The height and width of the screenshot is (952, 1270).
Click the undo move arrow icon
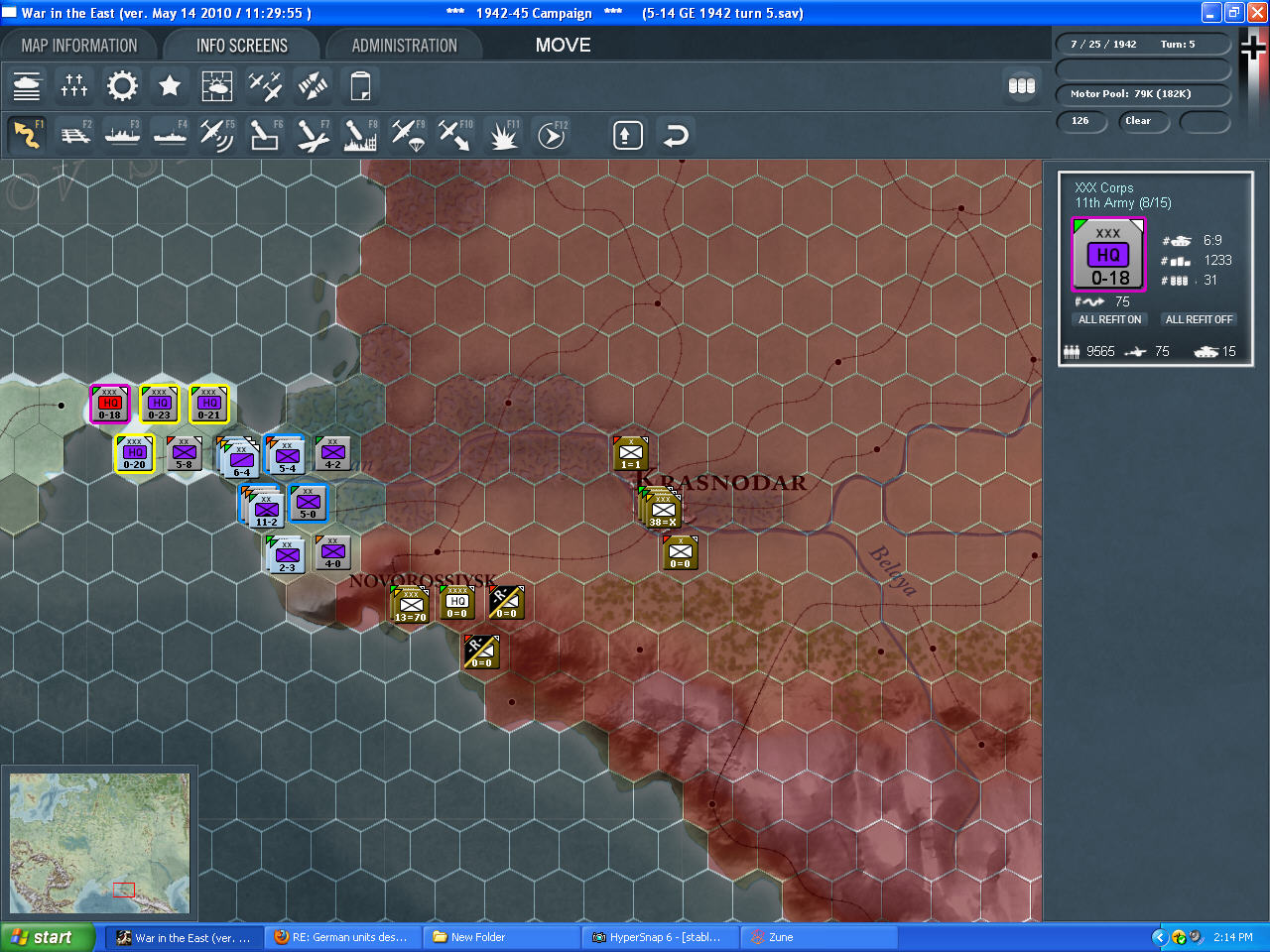pyautogui.click(x=676, y=135)
